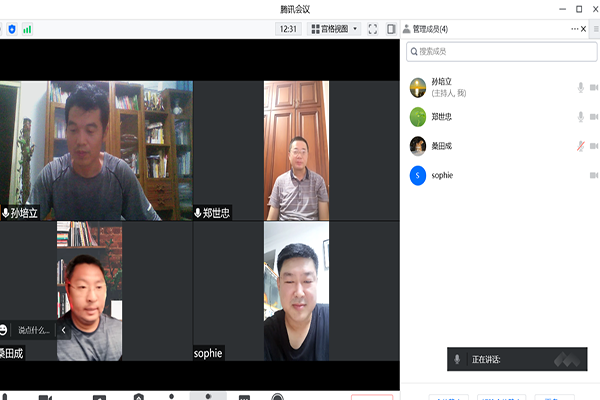Open the more options ellipsis in members panel
The image size is (600, 400).
(x=575, y=29)
